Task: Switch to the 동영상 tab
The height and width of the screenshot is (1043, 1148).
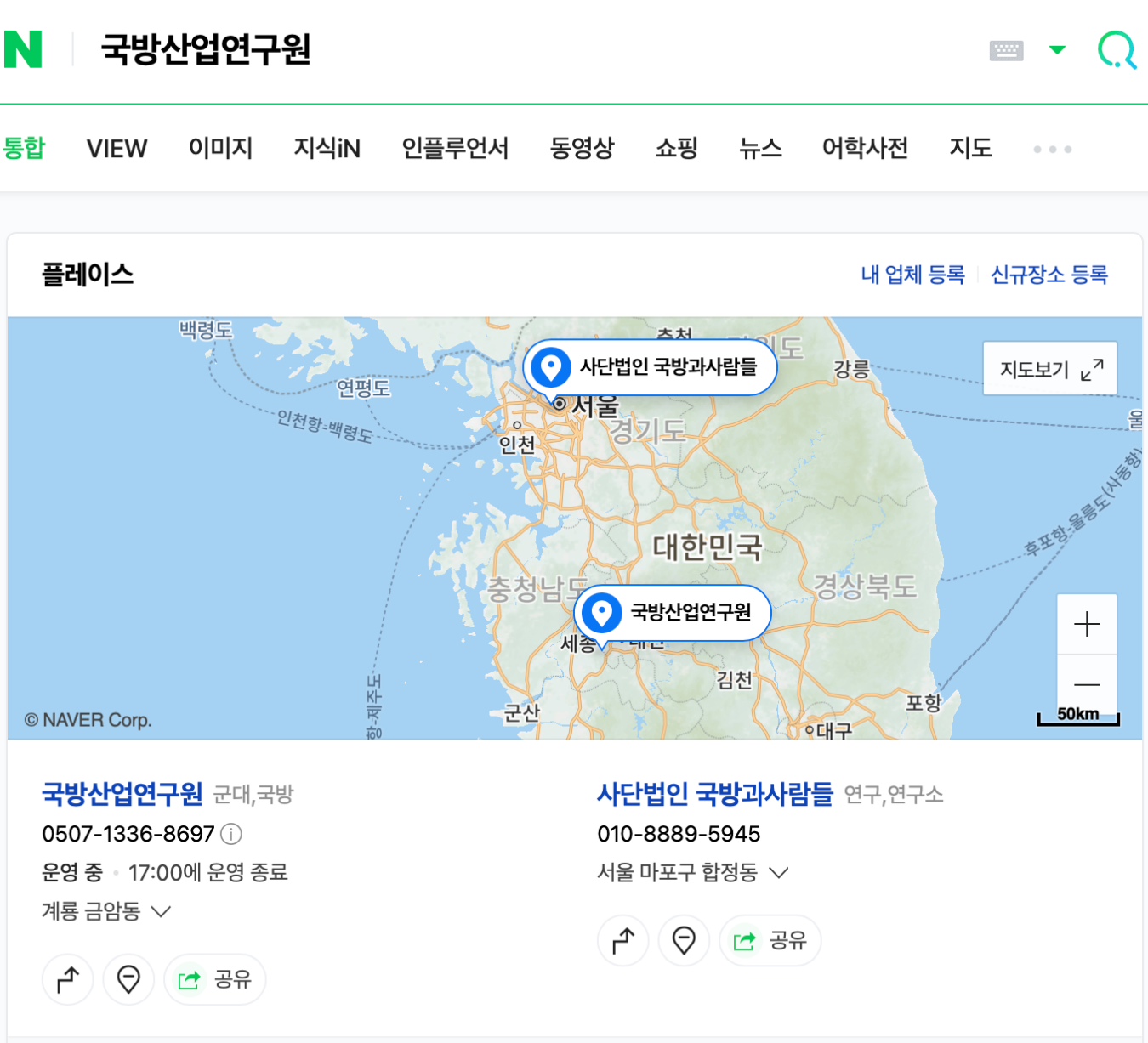Action: tap(582, 148)
